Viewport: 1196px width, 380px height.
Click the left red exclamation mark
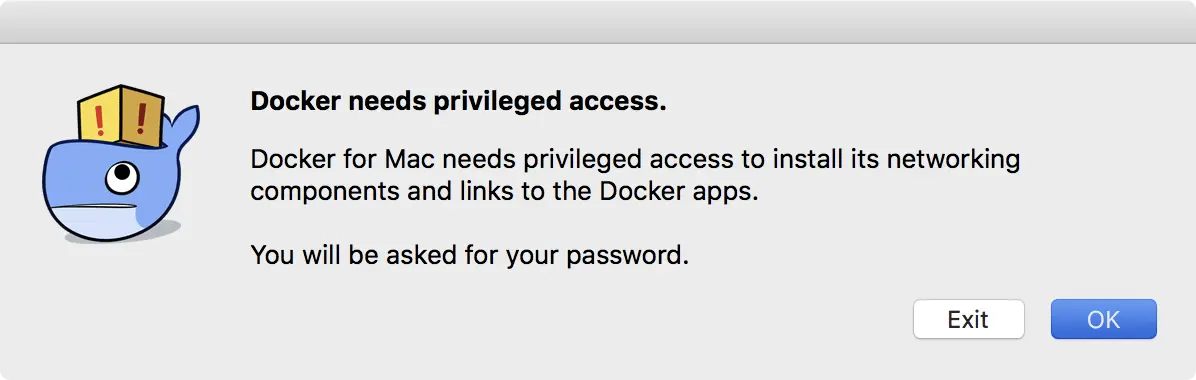pyautogui.click(x=99, y=121)
